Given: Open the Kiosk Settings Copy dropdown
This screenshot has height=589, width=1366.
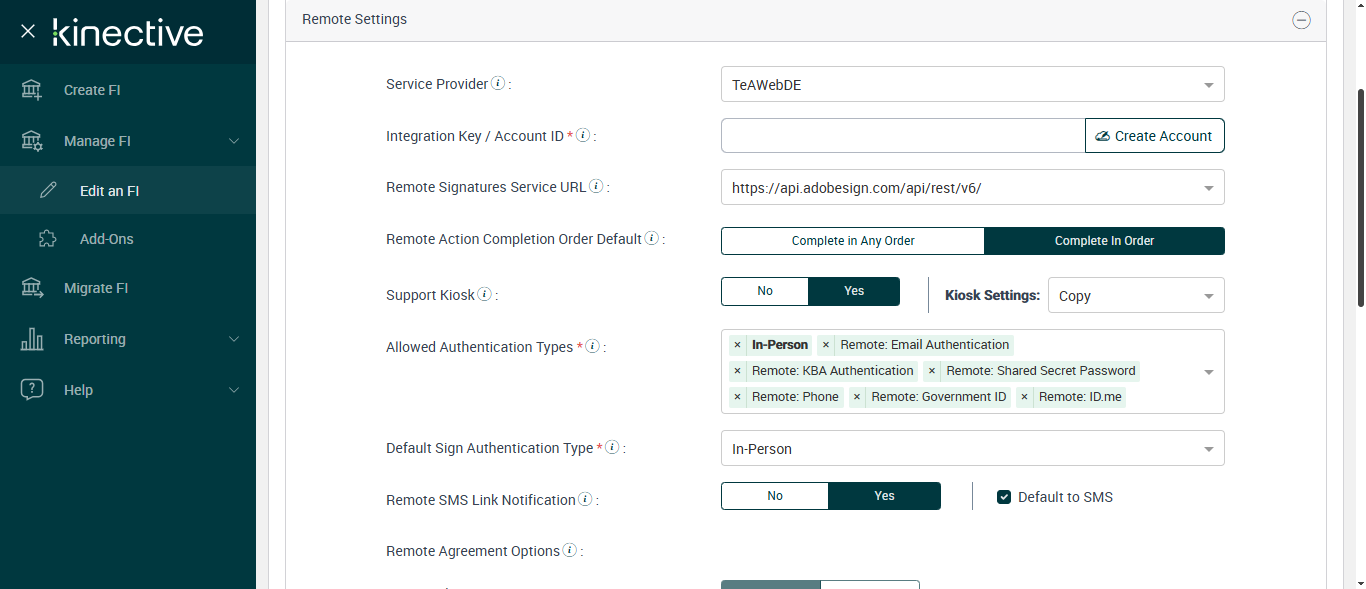Looking at the screenshot, I should pyautogui.click(x=1136, y=296).
